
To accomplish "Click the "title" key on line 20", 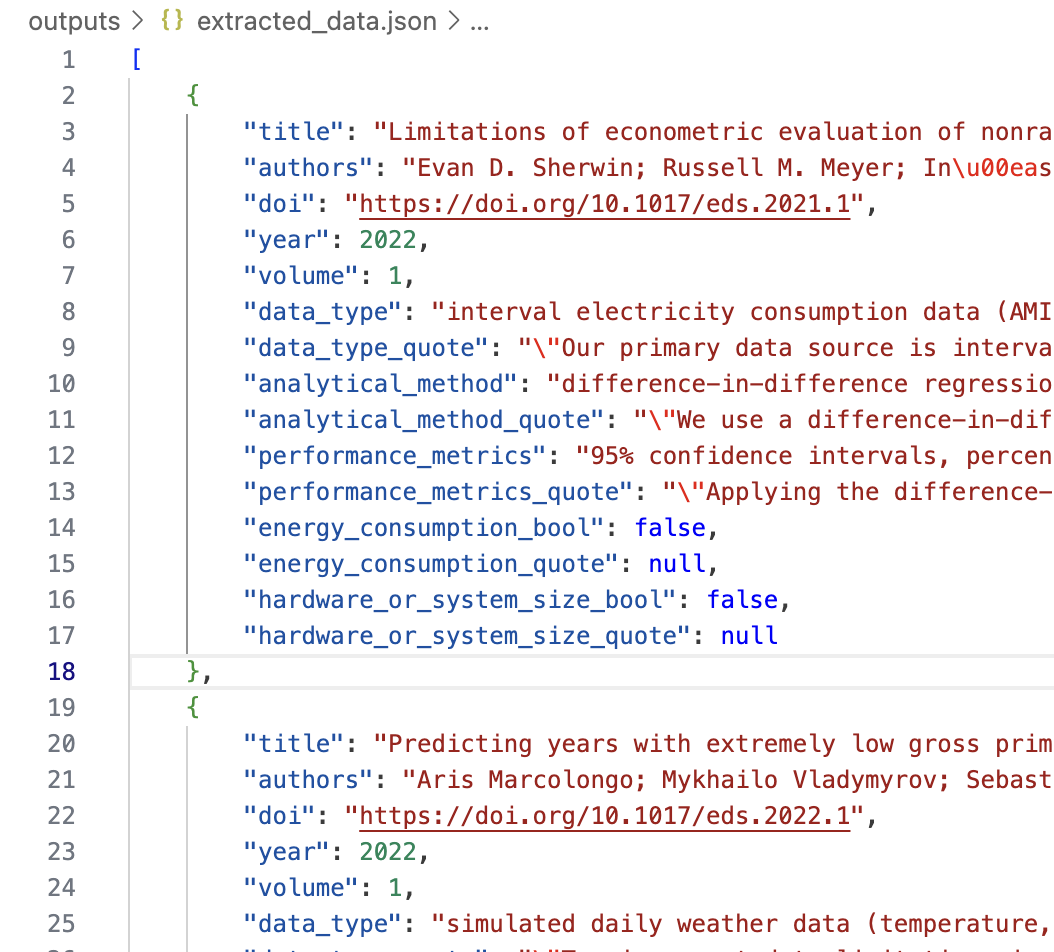I will pos(294,744).
